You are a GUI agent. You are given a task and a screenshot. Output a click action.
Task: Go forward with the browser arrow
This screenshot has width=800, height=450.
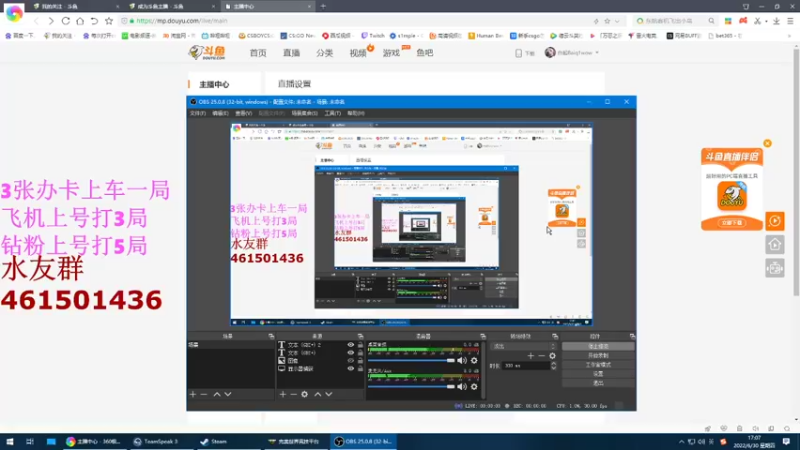pyautogui.click(x=51, y=21)
